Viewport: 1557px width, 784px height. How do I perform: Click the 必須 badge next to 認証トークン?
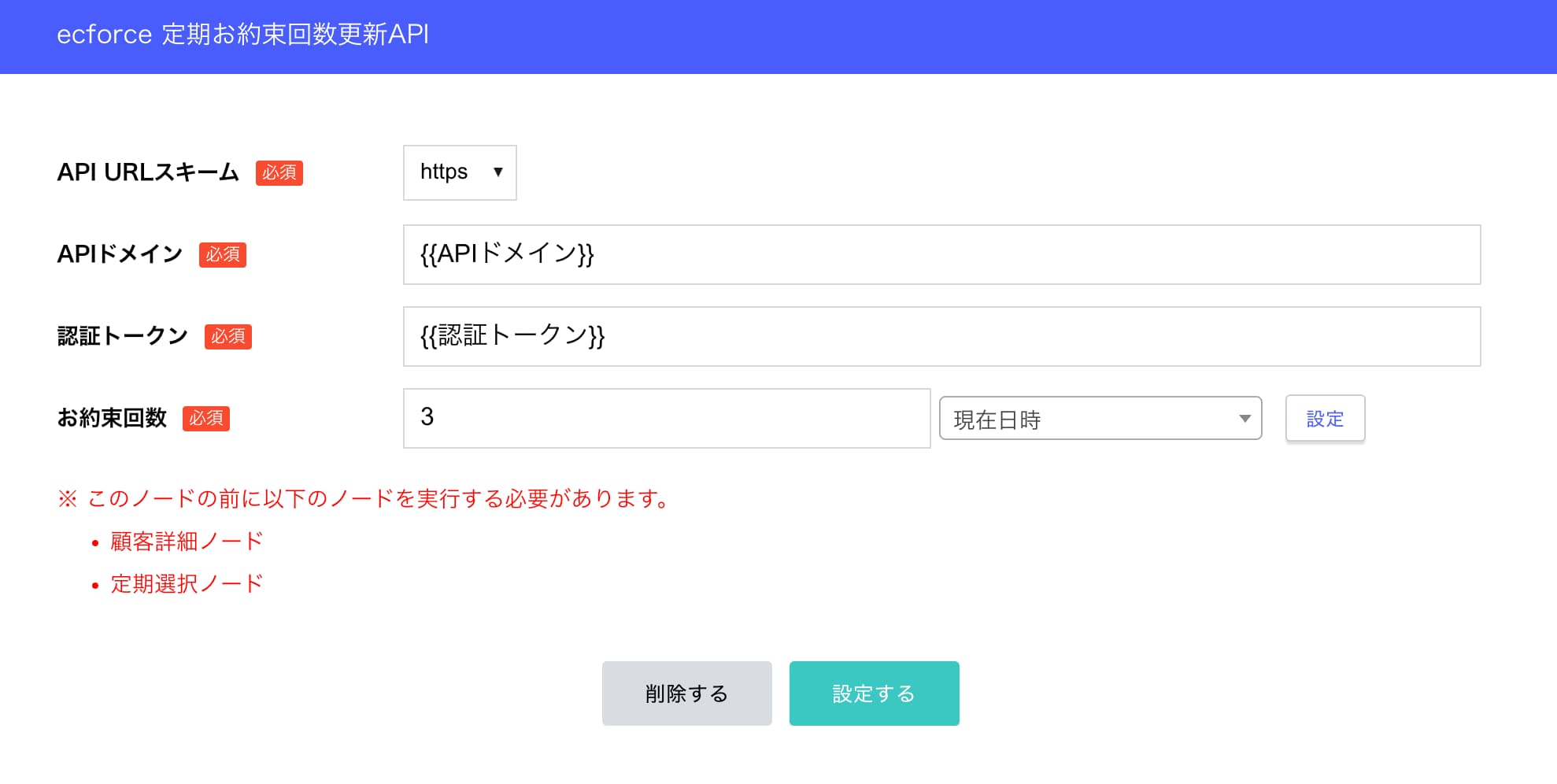(228, 336)
